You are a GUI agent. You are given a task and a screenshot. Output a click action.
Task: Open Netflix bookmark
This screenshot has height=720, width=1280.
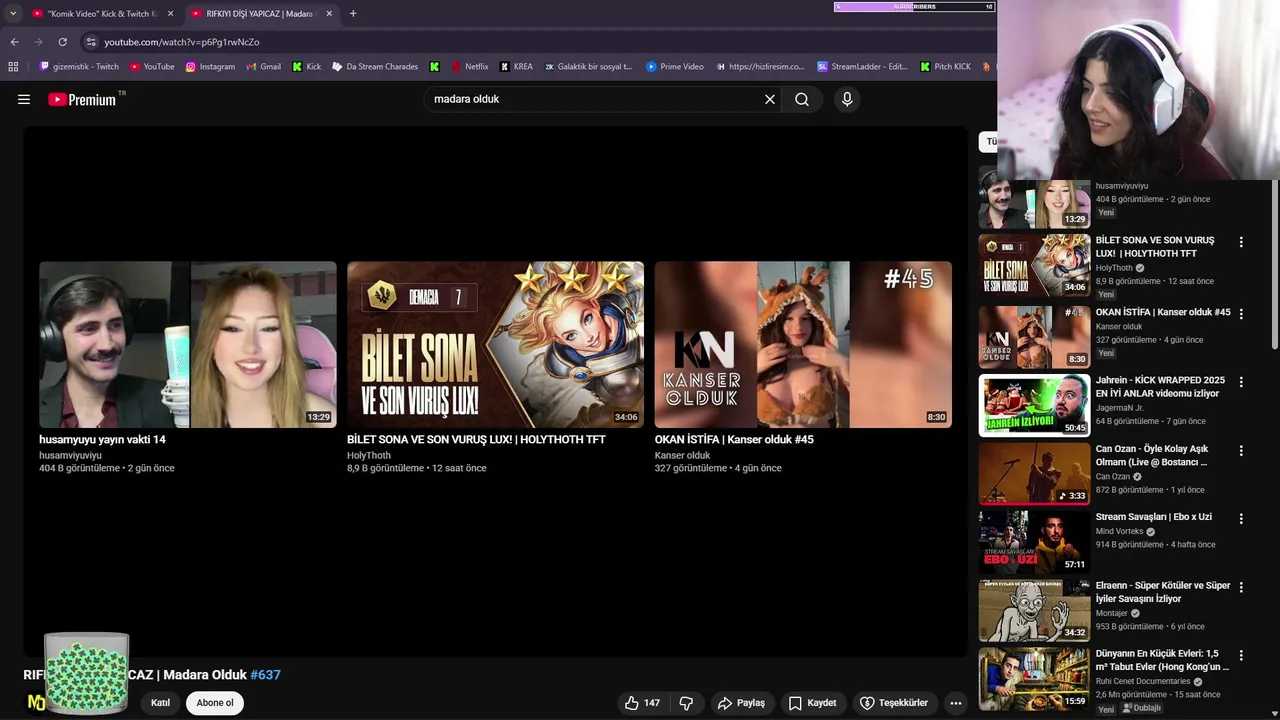(470, 67)
